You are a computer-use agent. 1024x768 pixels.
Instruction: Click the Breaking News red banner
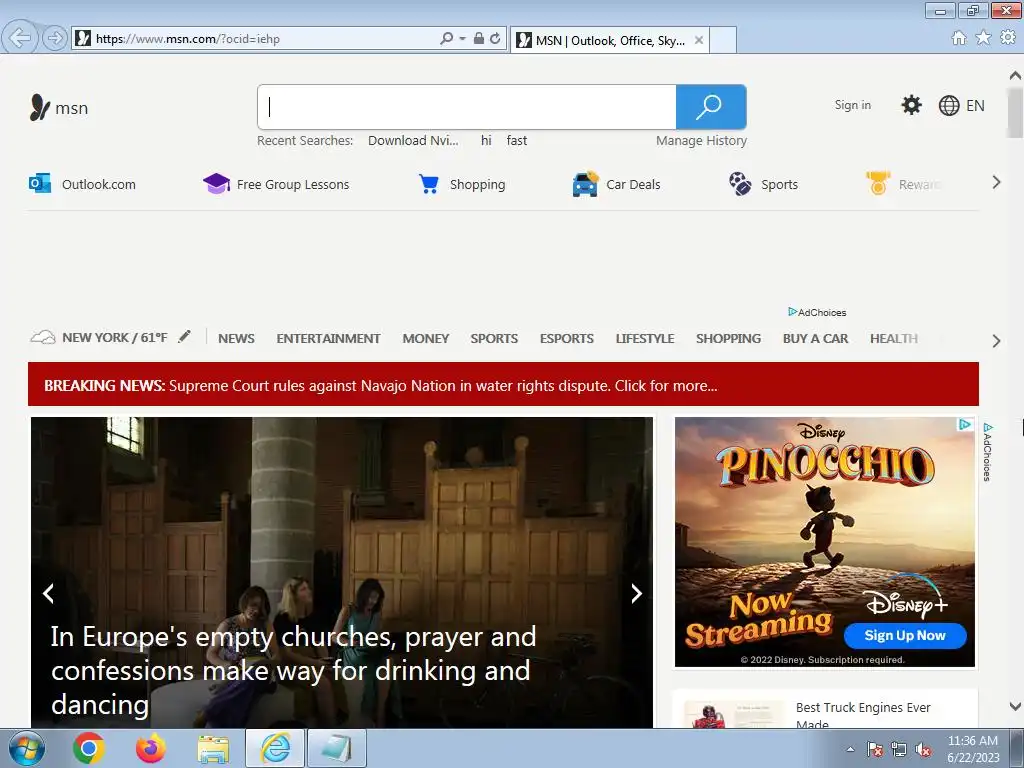(504, 384)
